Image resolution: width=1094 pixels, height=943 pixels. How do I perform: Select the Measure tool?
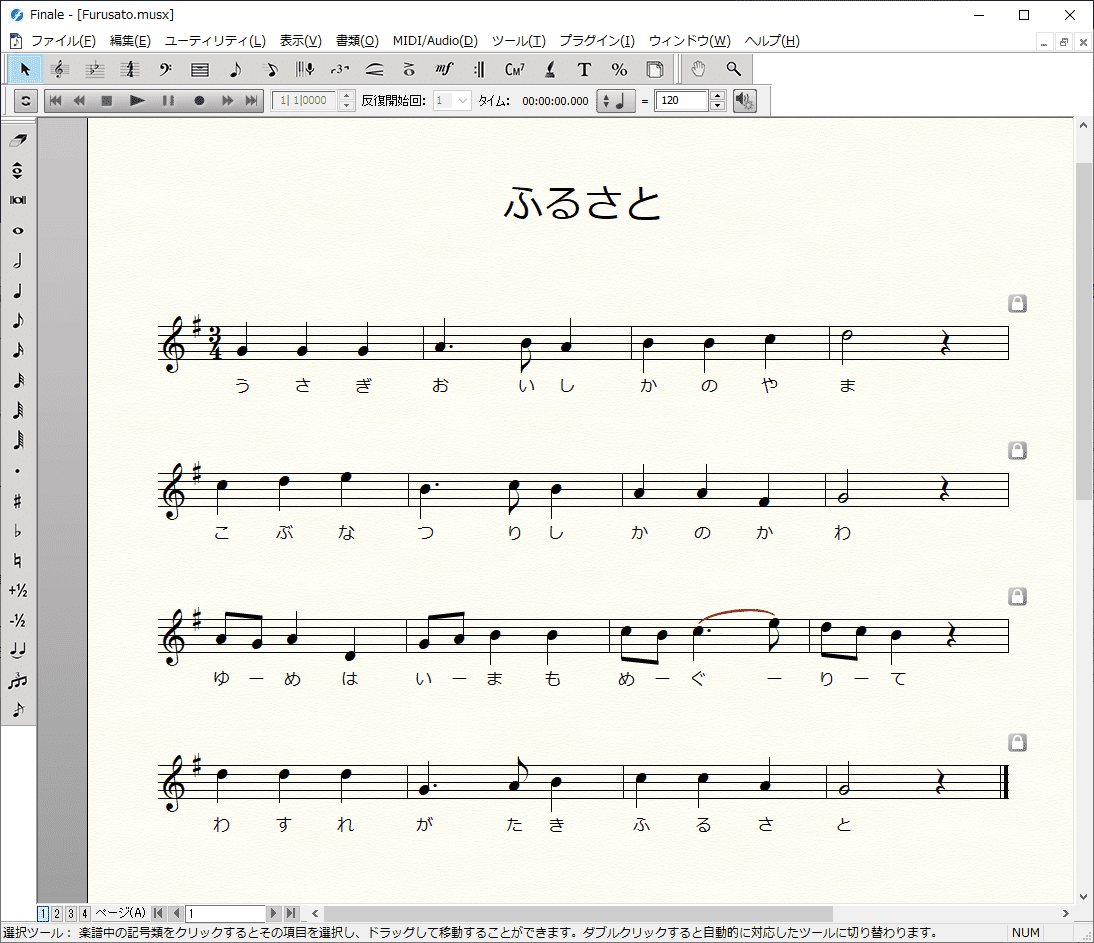click(200, 69)
